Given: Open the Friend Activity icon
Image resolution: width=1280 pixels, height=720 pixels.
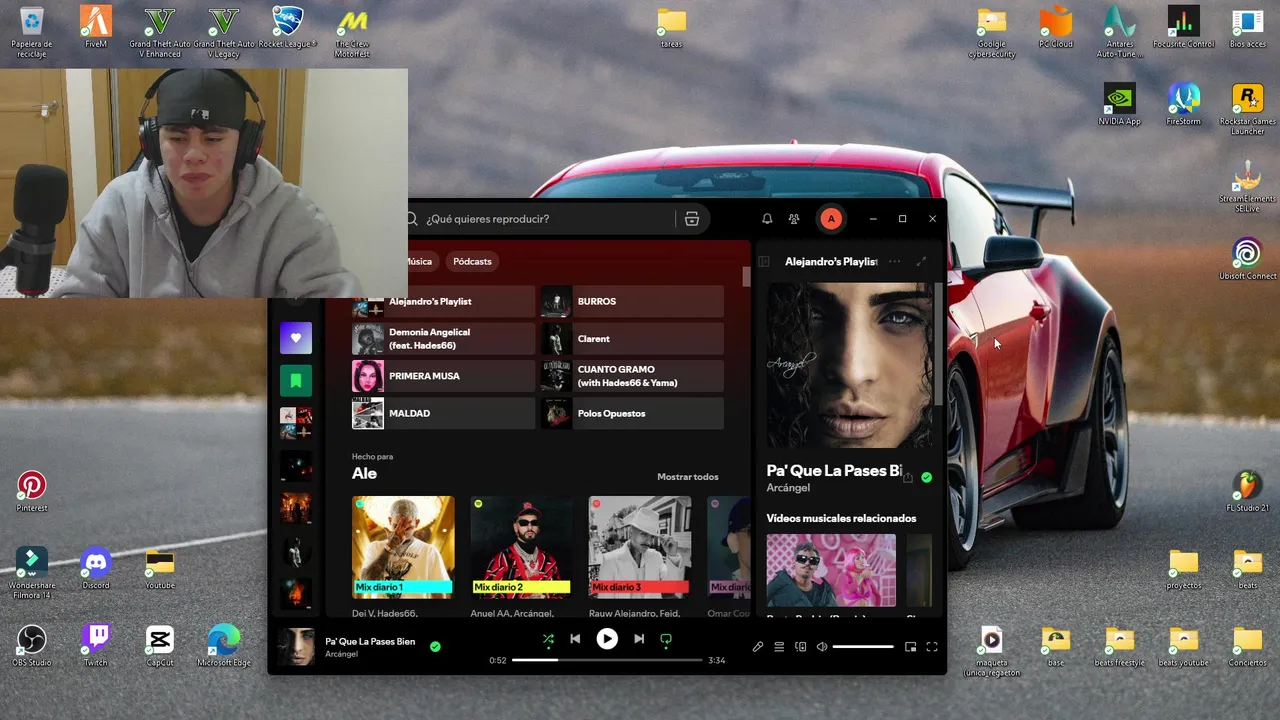Looking at the screenshot, I should pyautogui.click(x=794, y=219).
